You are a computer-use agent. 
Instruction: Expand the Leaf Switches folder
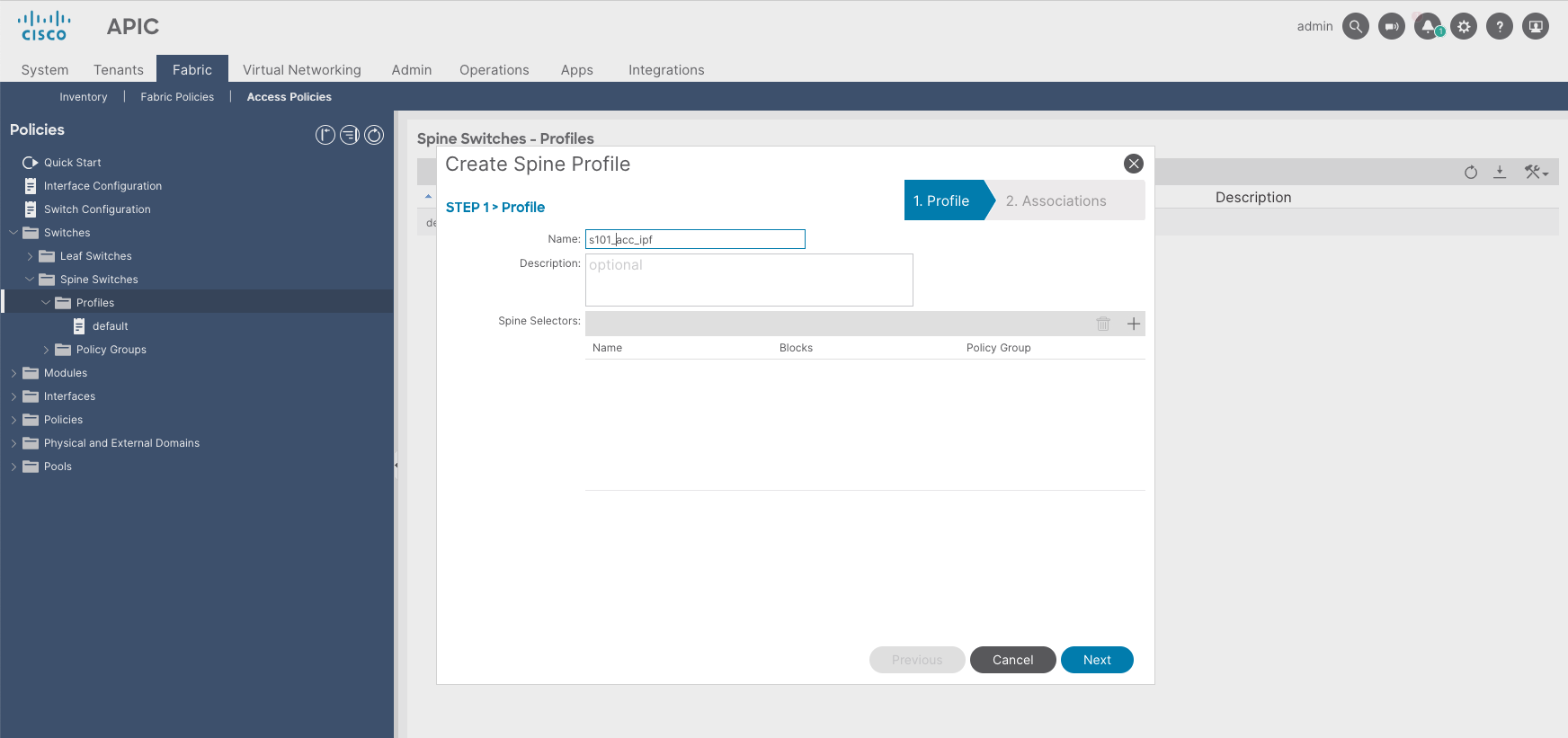coord(30,256)
